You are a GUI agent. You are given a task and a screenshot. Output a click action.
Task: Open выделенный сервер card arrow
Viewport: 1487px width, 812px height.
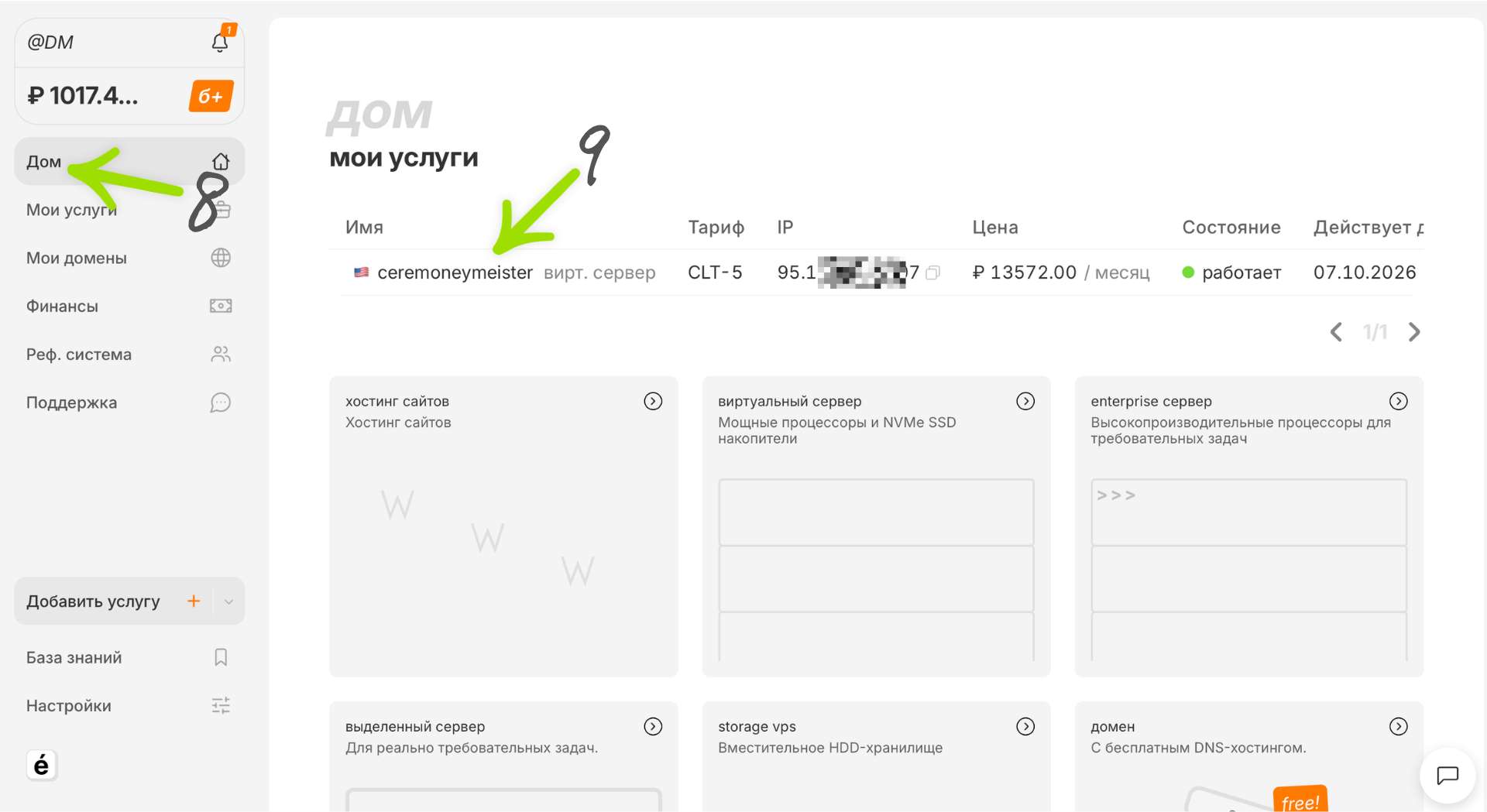pos(653,726)
